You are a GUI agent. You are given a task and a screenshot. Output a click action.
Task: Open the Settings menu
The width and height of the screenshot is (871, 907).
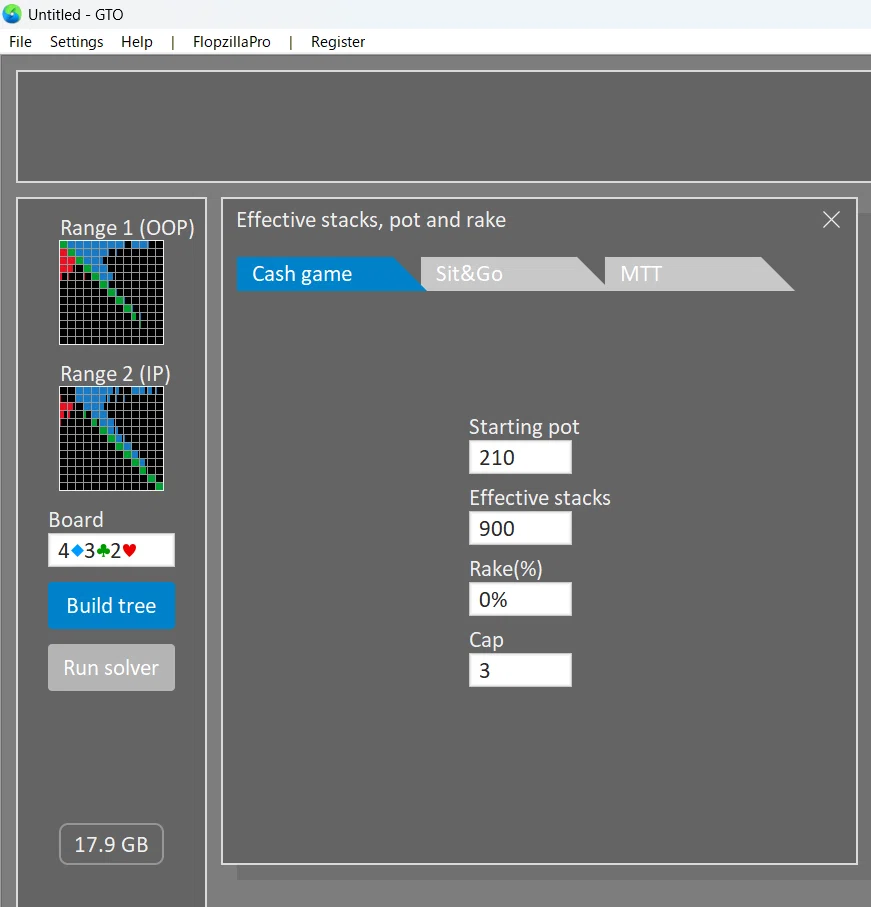76,42
